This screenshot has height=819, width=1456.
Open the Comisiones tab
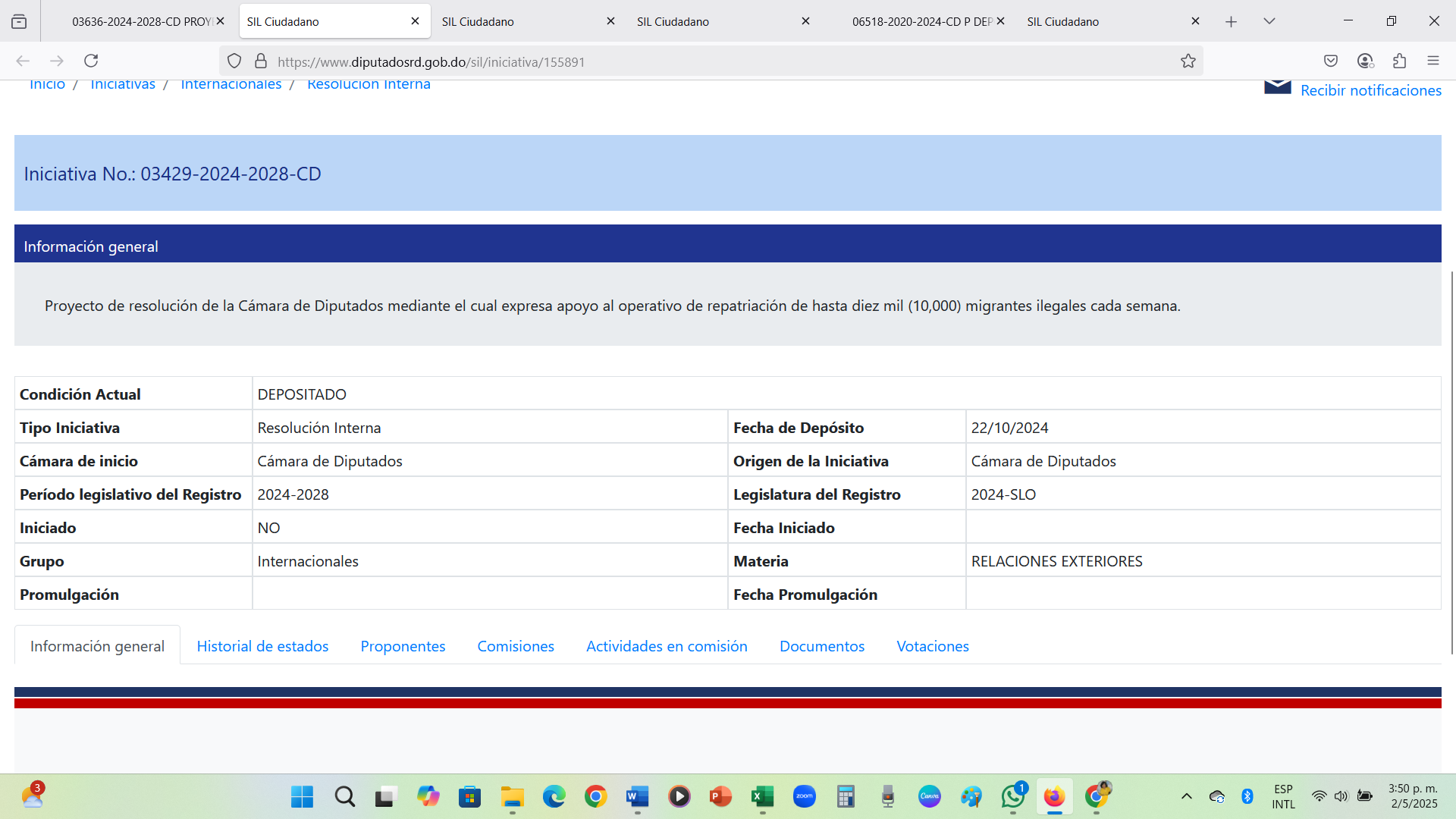[516, 646]
